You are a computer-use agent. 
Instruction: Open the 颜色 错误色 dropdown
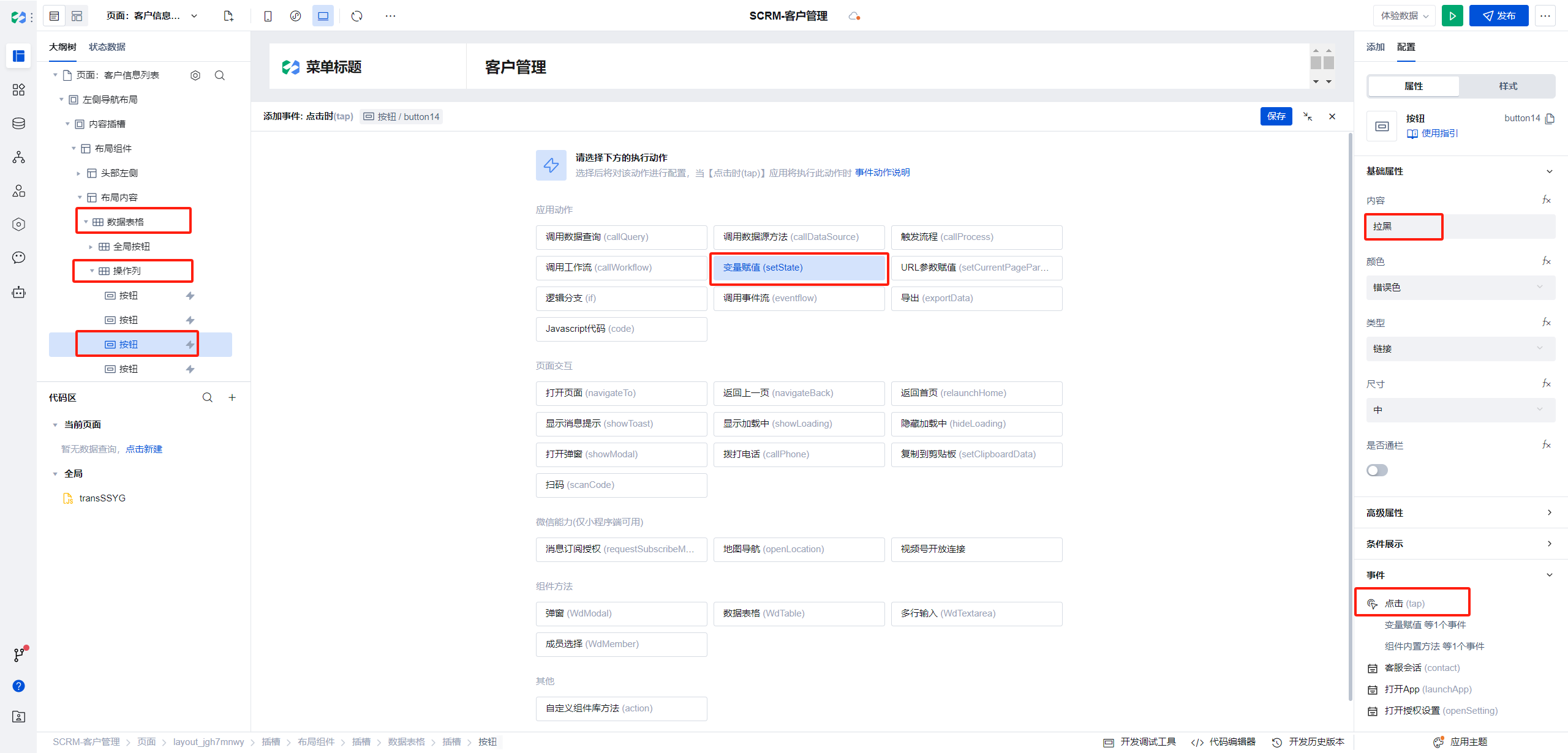(x=1460, y=287)
